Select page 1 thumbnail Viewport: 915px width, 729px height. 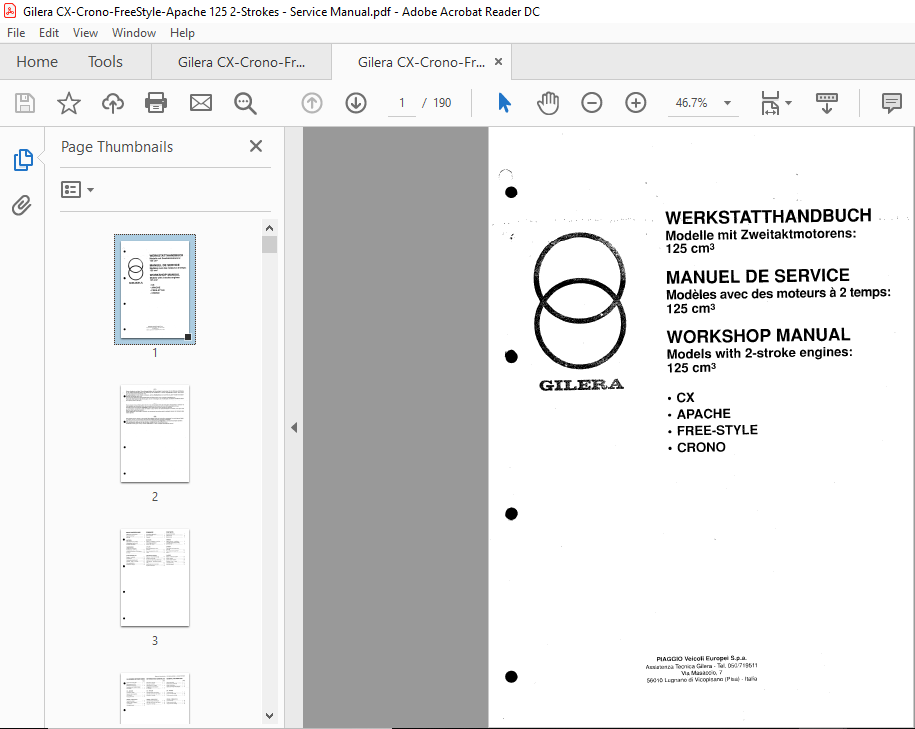155,289
